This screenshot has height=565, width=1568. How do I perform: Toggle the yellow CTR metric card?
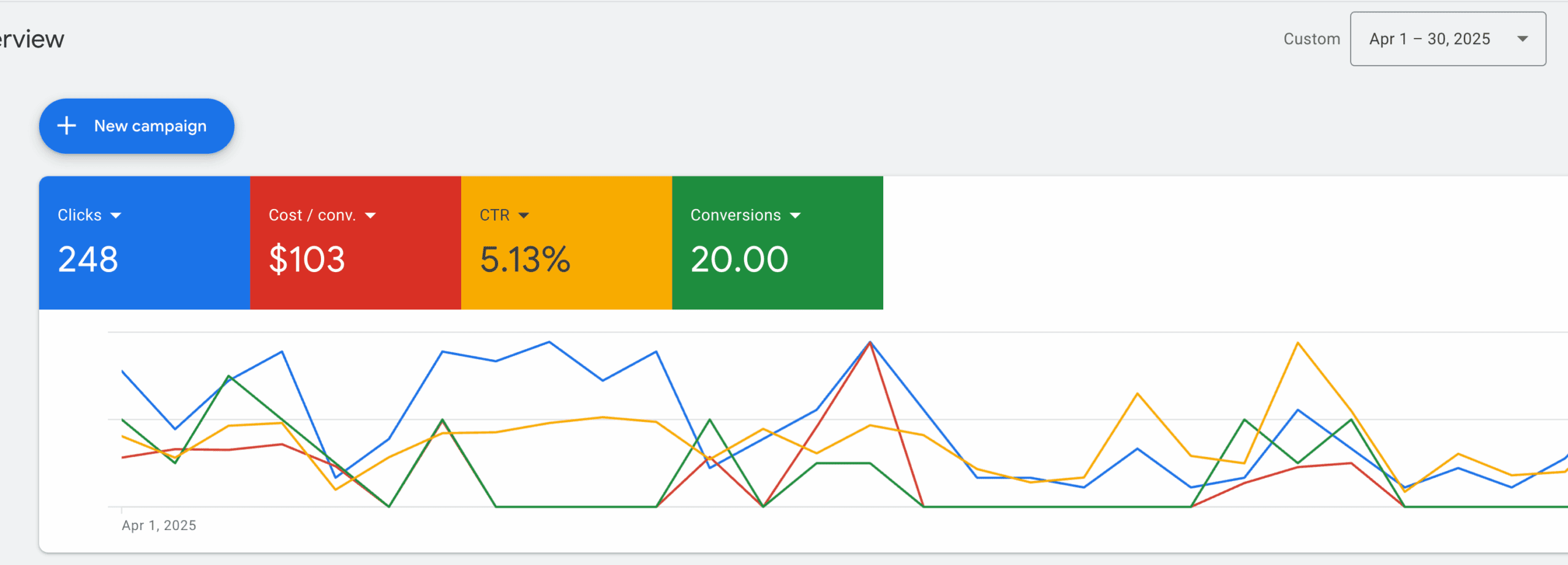point(566,243)
